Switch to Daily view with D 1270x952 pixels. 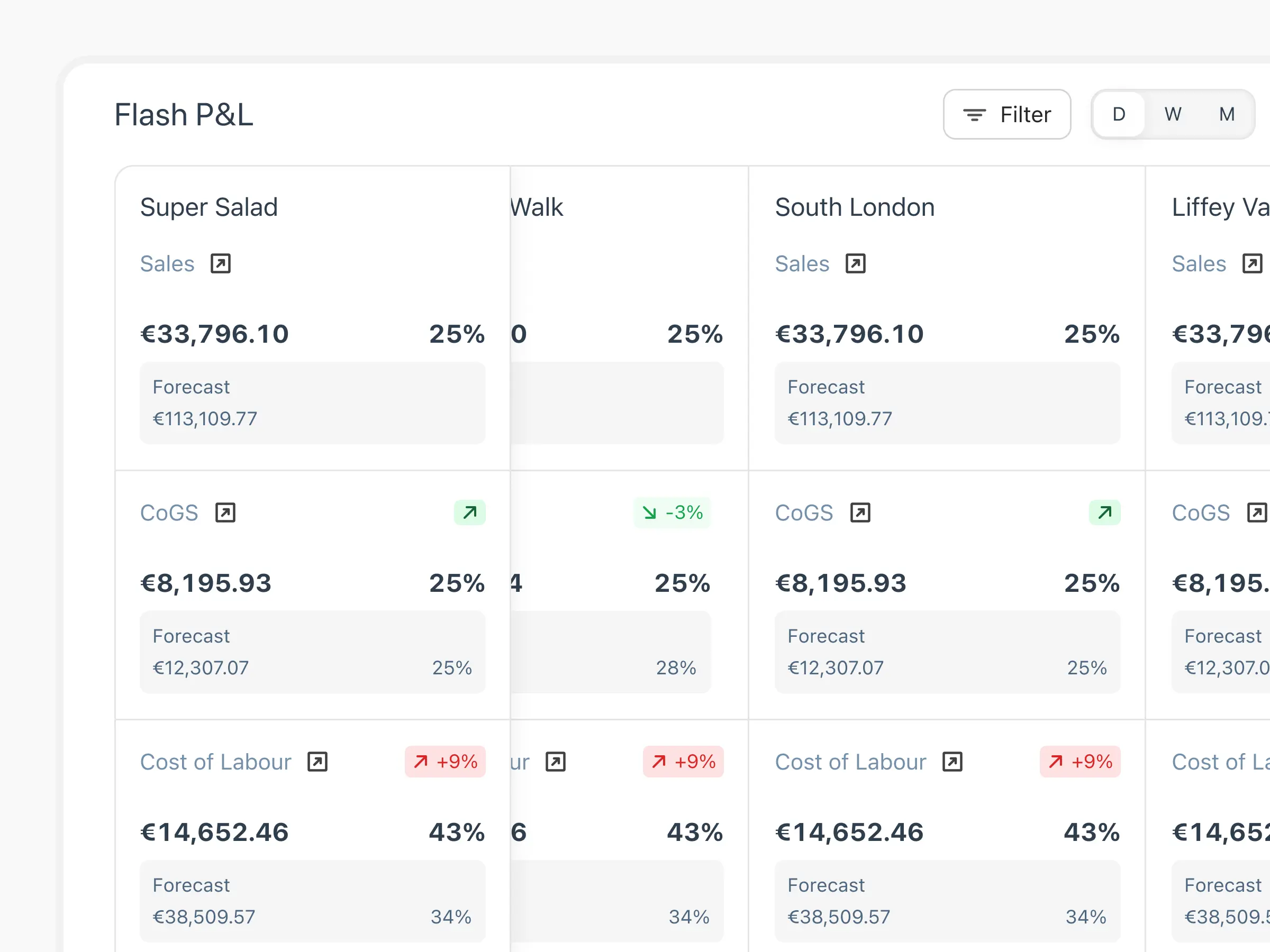coord(1119,114)
